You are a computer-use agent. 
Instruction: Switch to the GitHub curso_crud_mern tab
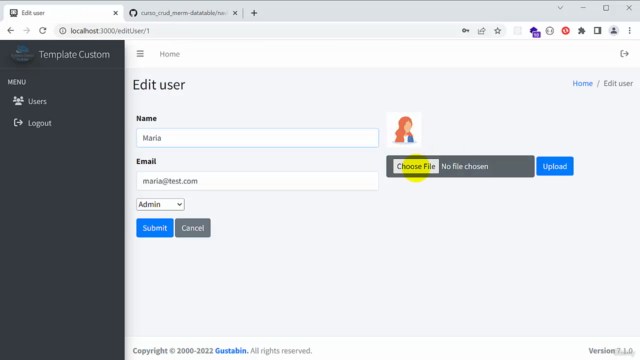tap(184, 13)
